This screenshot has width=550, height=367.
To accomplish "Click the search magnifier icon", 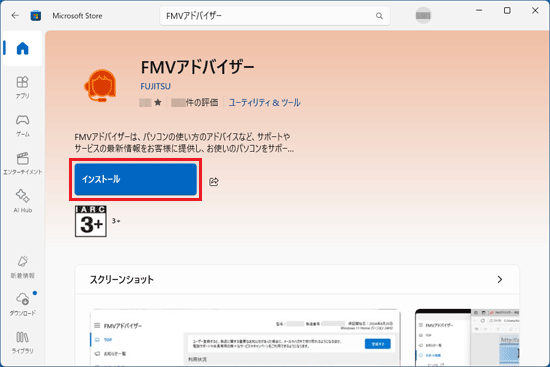I will tap(379, 16).
